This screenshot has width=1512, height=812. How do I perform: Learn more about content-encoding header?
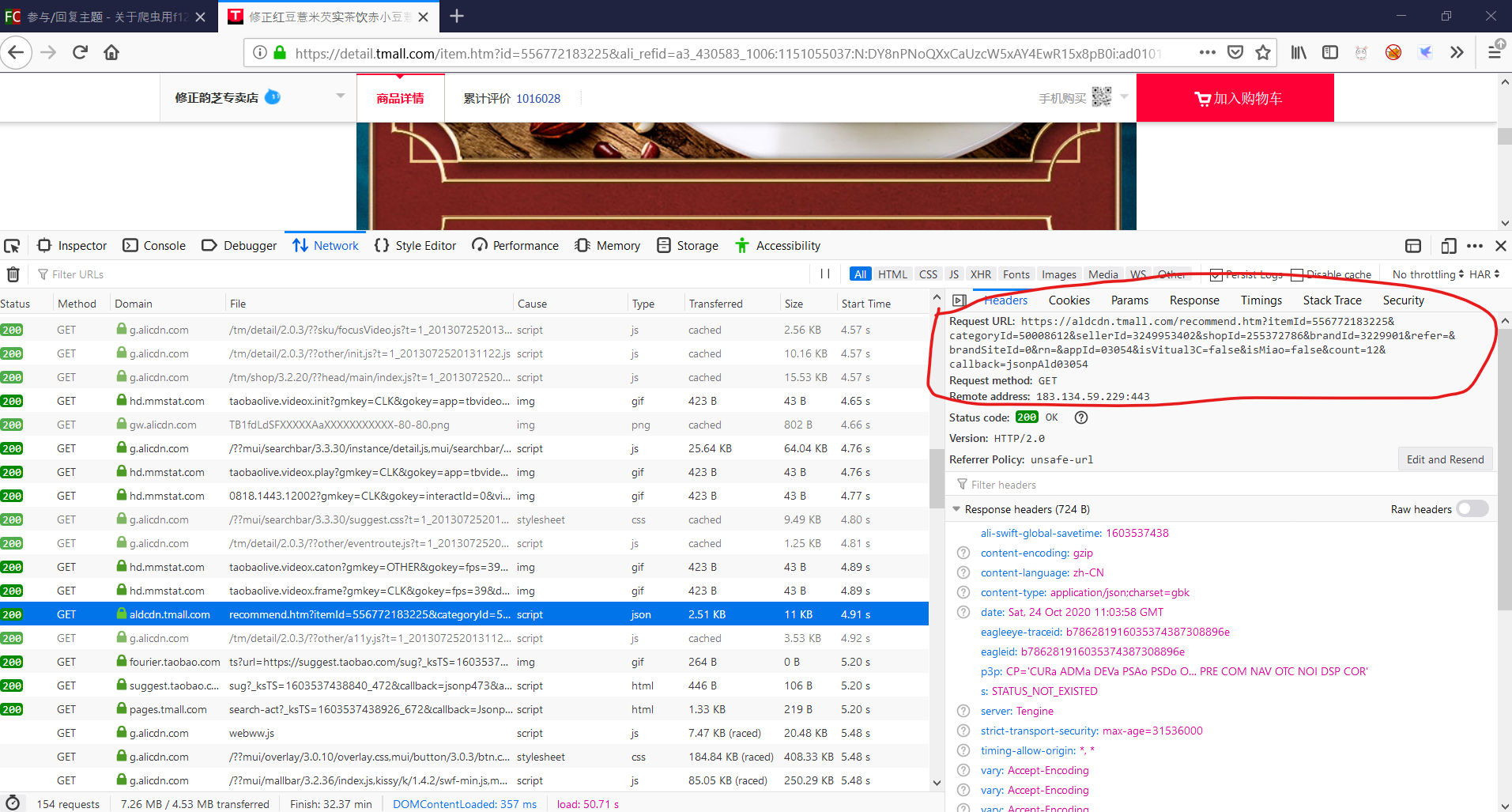click(x=963, y=553)
